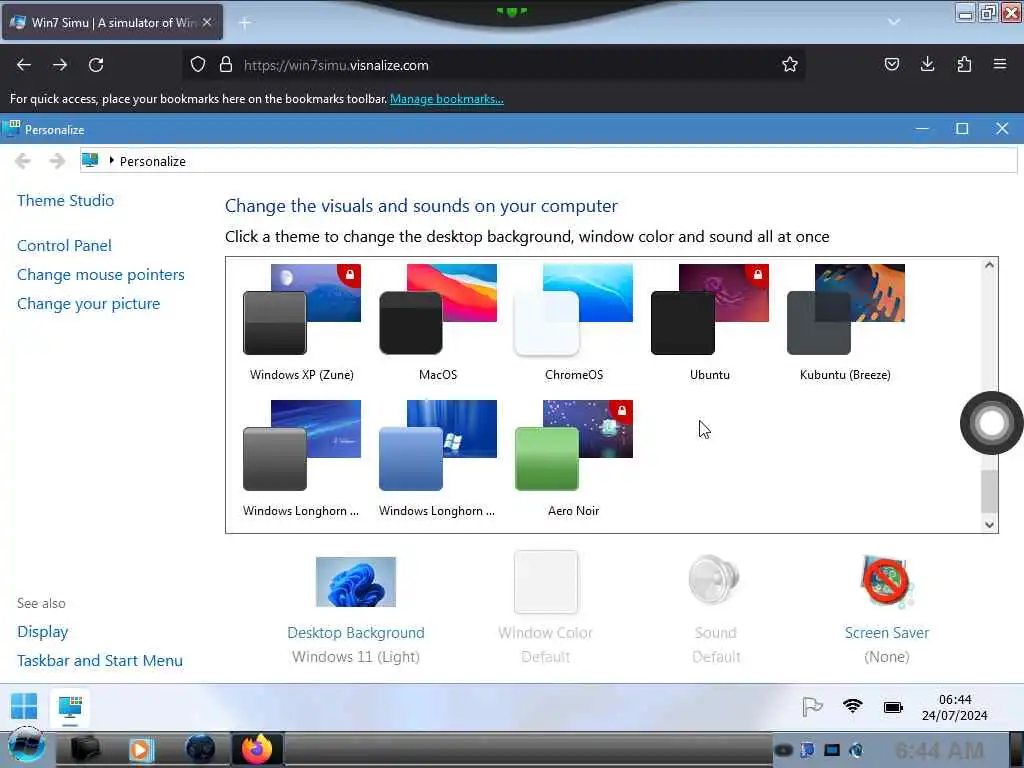Close the Personalize window
1024x768 pixels.
[x=1002, y=129]
